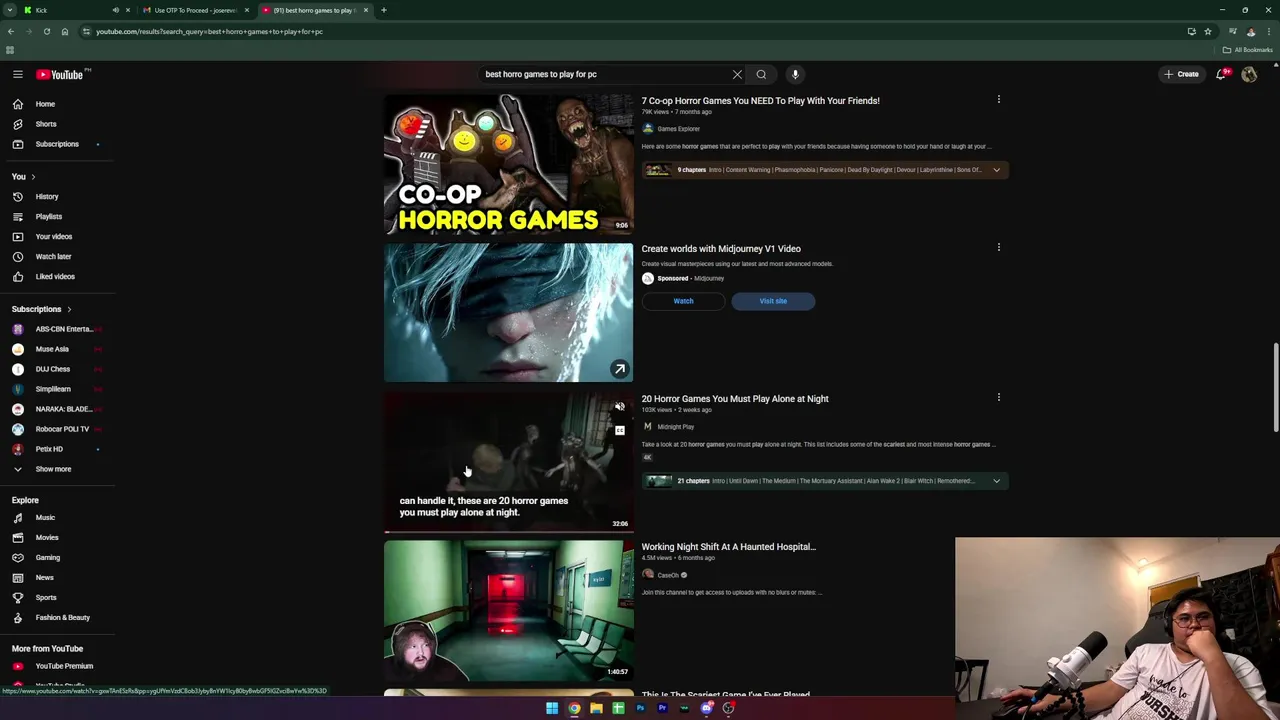The image size is (1280, 720).
Task: Open the haunted hospital video thumbnail
Action: (x=508, y=611)
